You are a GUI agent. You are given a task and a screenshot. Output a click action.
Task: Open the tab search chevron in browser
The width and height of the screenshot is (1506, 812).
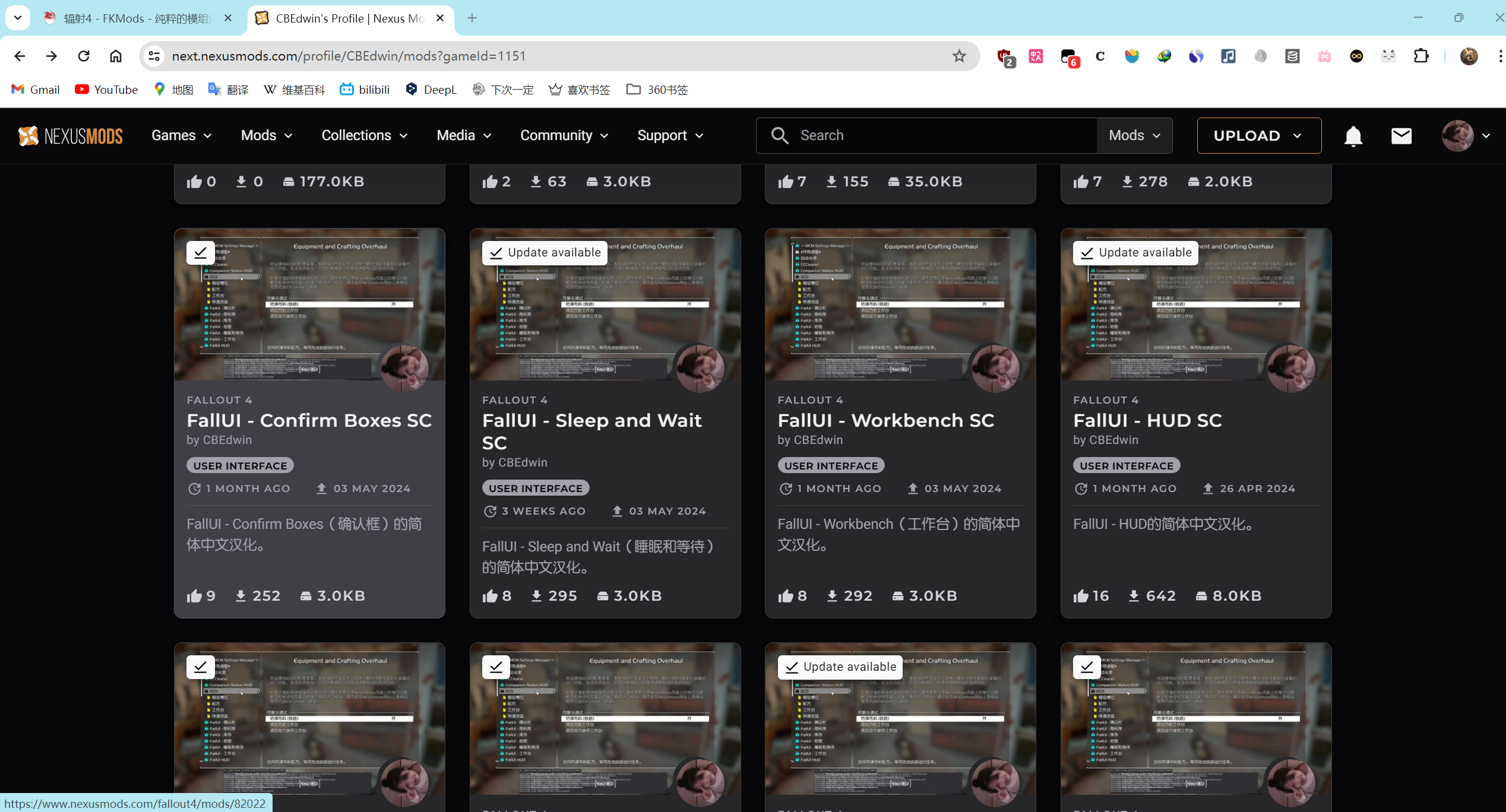[18, 18]
